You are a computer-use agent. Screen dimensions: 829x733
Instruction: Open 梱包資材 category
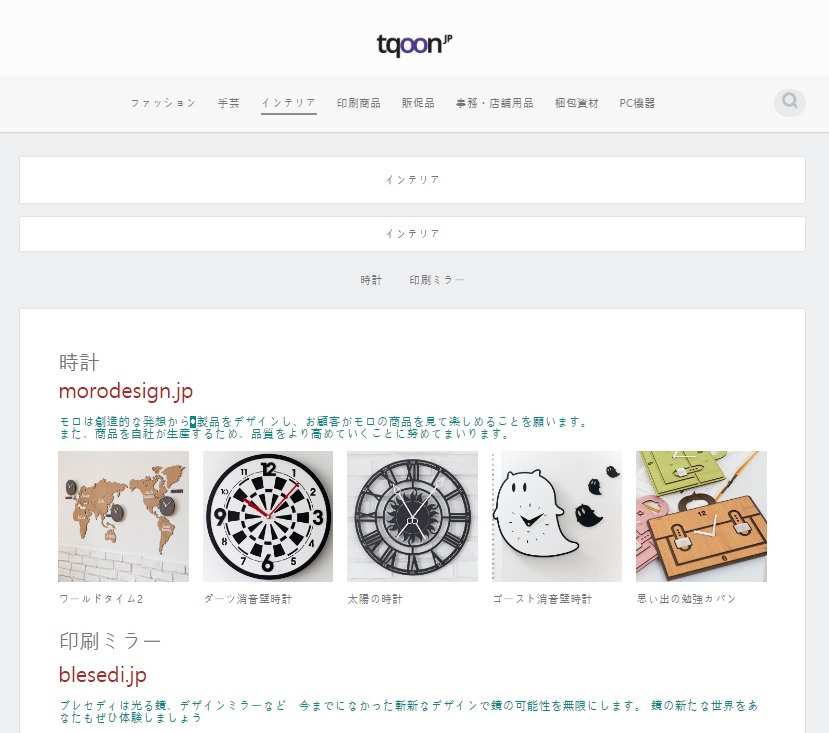576,103
